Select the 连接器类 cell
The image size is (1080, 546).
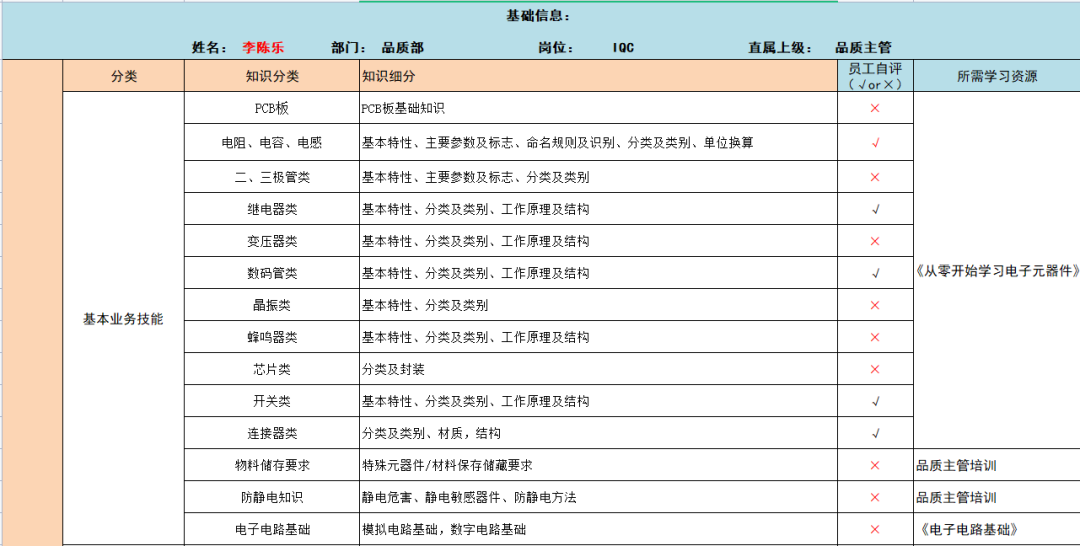272,433
